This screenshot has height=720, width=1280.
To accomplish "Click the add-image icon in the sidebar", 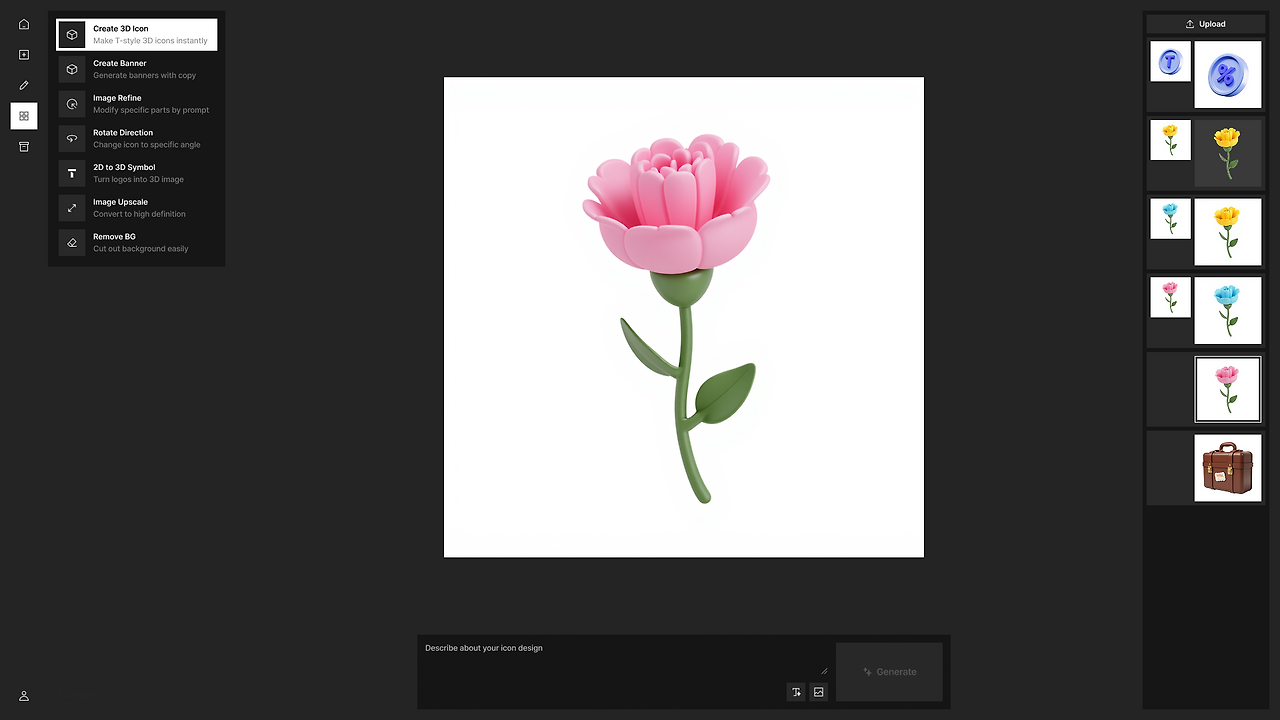I will tap(24, 54).
